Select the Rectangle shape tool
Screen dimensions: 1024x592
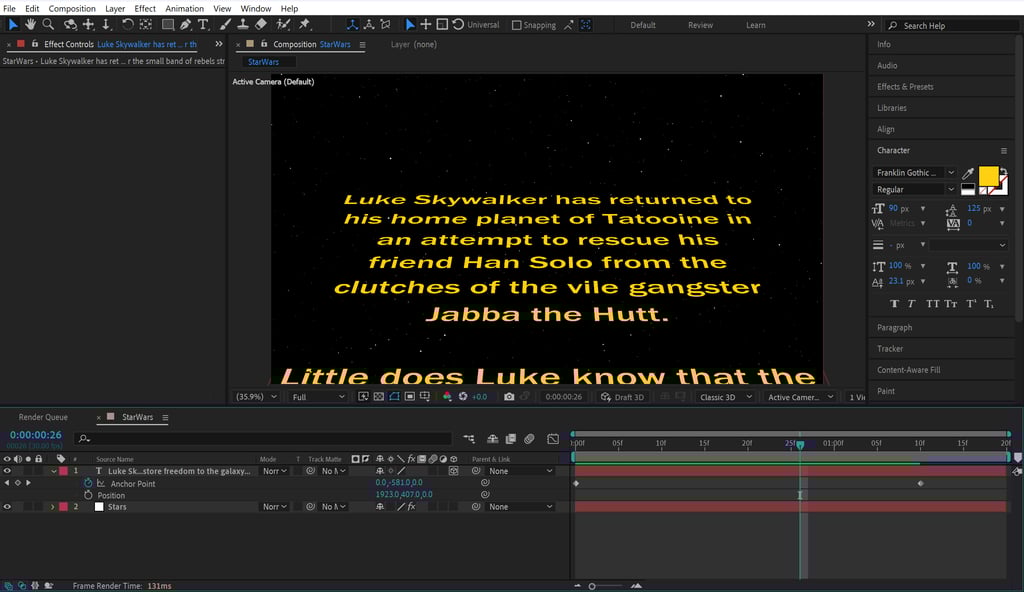coord(168,25)
